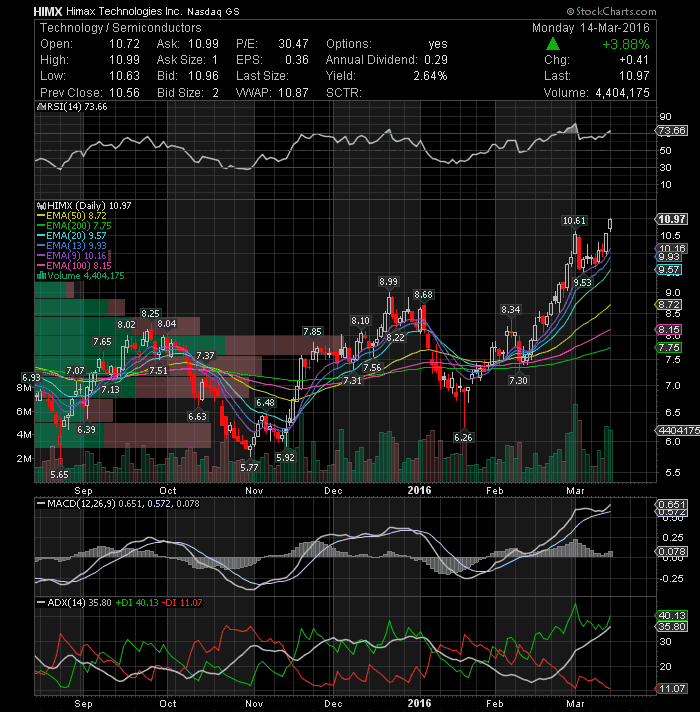The image size is (700, 712).
Task: Click the +3.88% percent change value
Action: point(626,44)
